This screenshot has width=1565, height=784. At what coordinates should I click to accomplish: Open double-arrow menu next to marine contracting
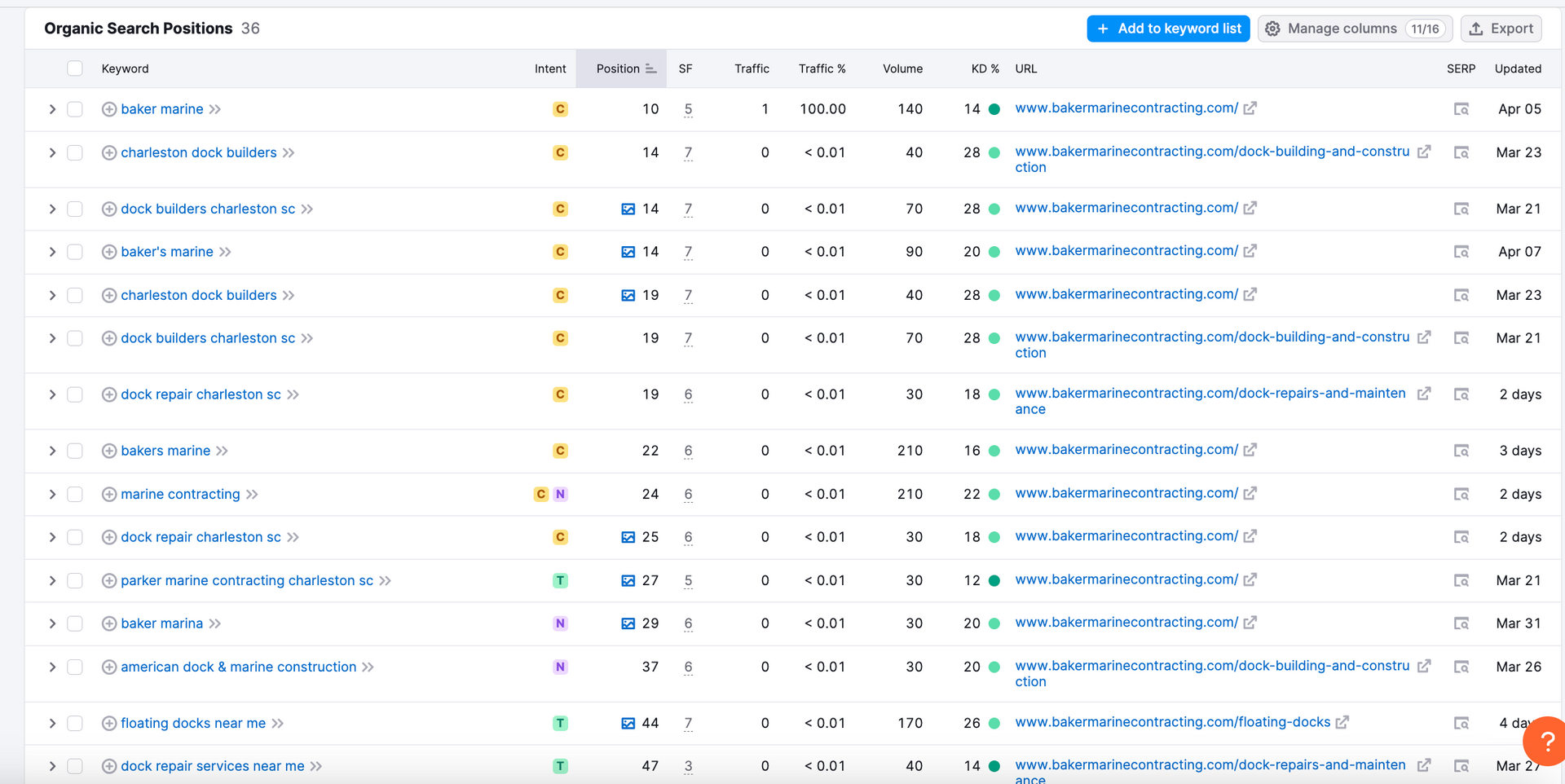tap(252, 494)
